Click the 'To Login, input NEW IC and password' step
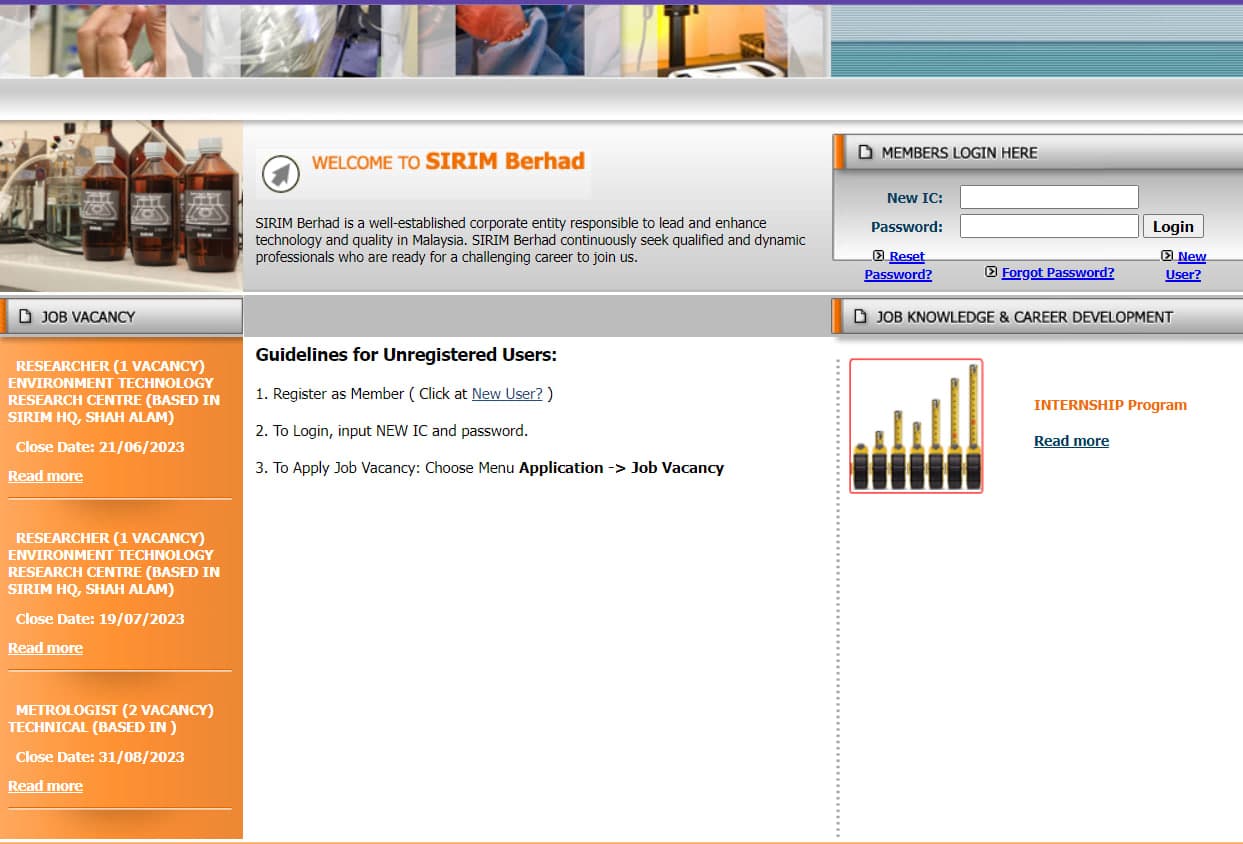This screenshot has height=844, width=1243. click(392, 431)
